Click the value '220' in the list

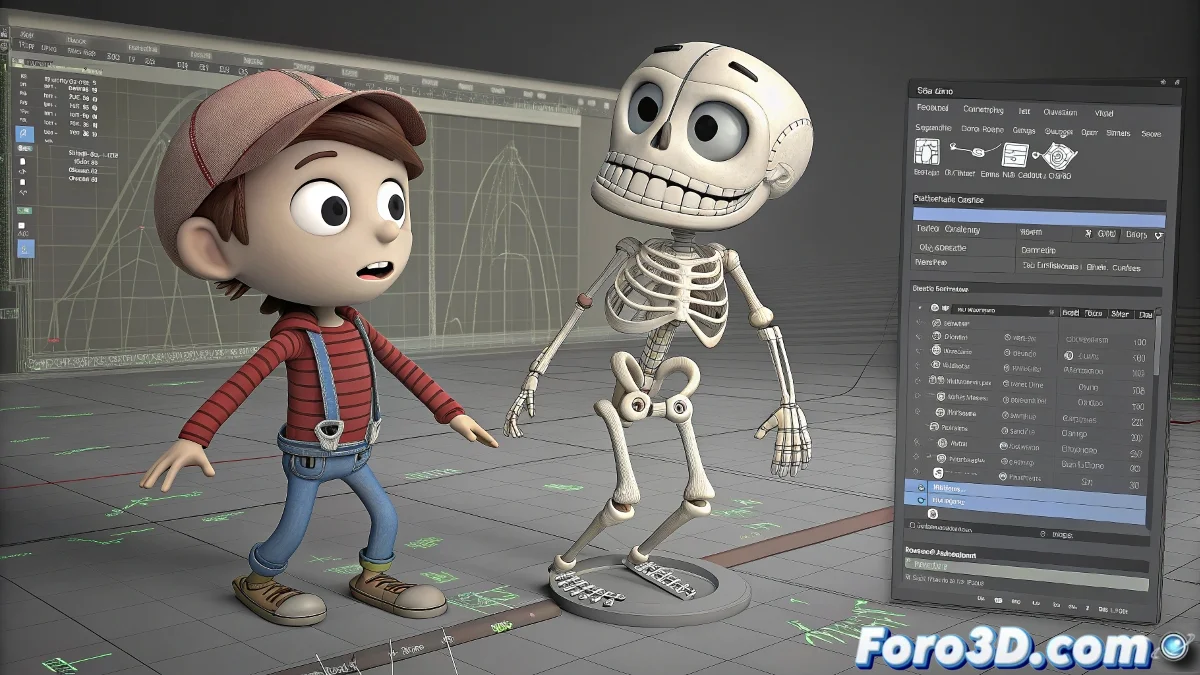(1137, 422)
